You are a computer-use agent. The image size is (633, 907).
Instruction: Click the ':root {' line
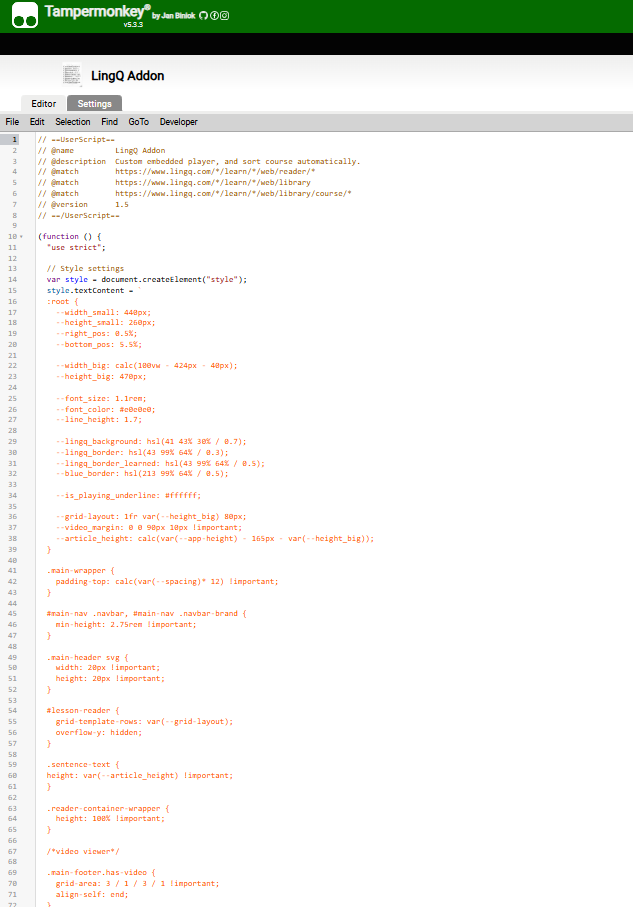[x=62, y=301]
